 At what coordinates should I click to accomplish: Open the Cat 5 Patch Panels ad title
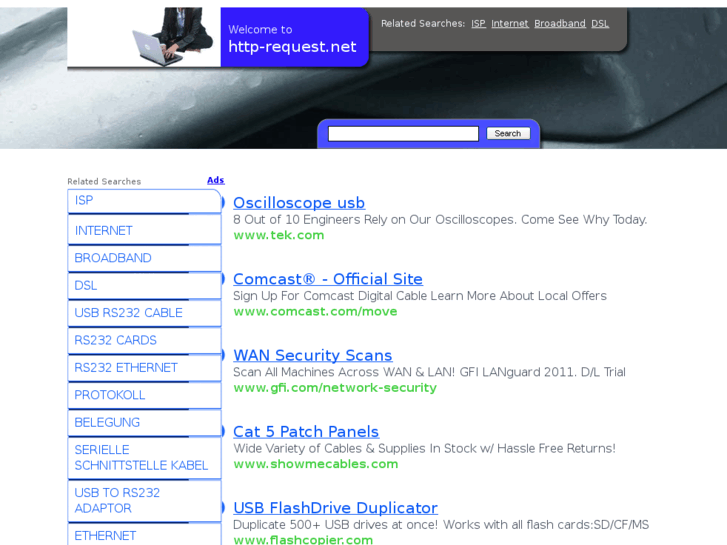[x=306, y=432]
